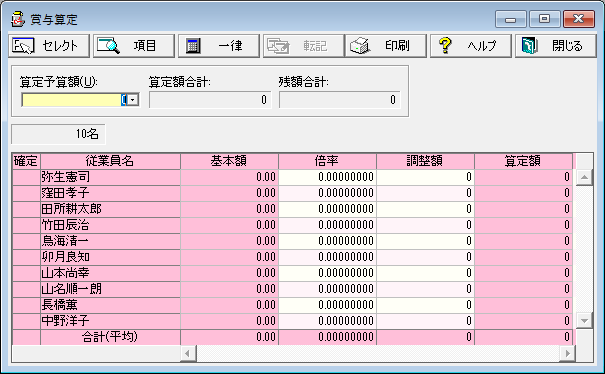Select employee 卯月良知
The height and width of the screenshot is (374, 605).
pos(110,257)
